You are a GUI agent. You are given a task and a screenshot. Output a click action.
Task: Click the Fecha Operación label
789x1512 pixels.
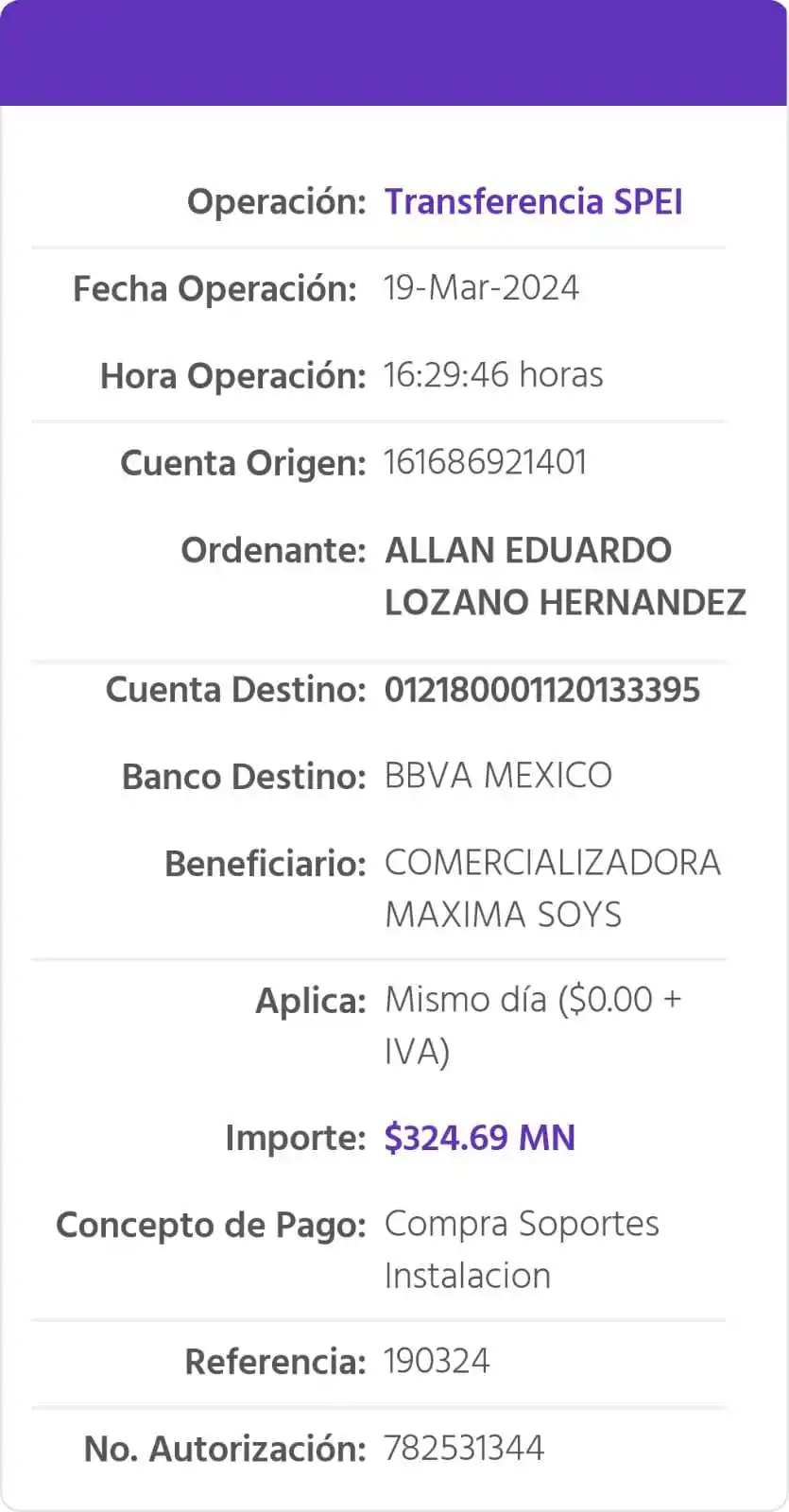[214, 289]
